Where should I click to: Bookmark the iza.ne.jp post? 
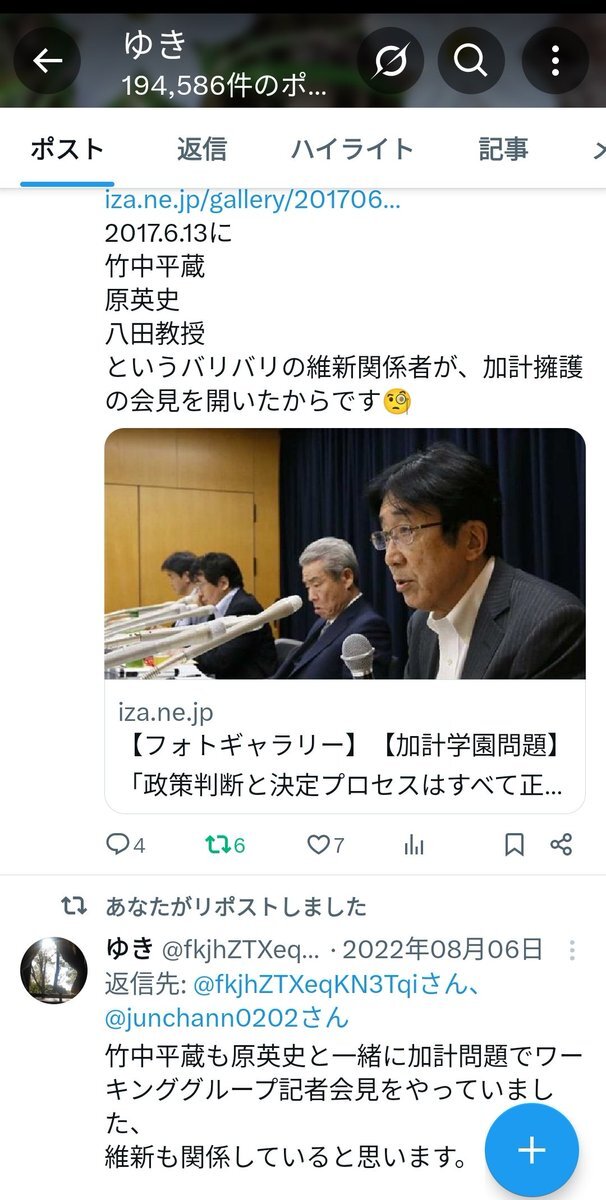[x=514, y=845]
